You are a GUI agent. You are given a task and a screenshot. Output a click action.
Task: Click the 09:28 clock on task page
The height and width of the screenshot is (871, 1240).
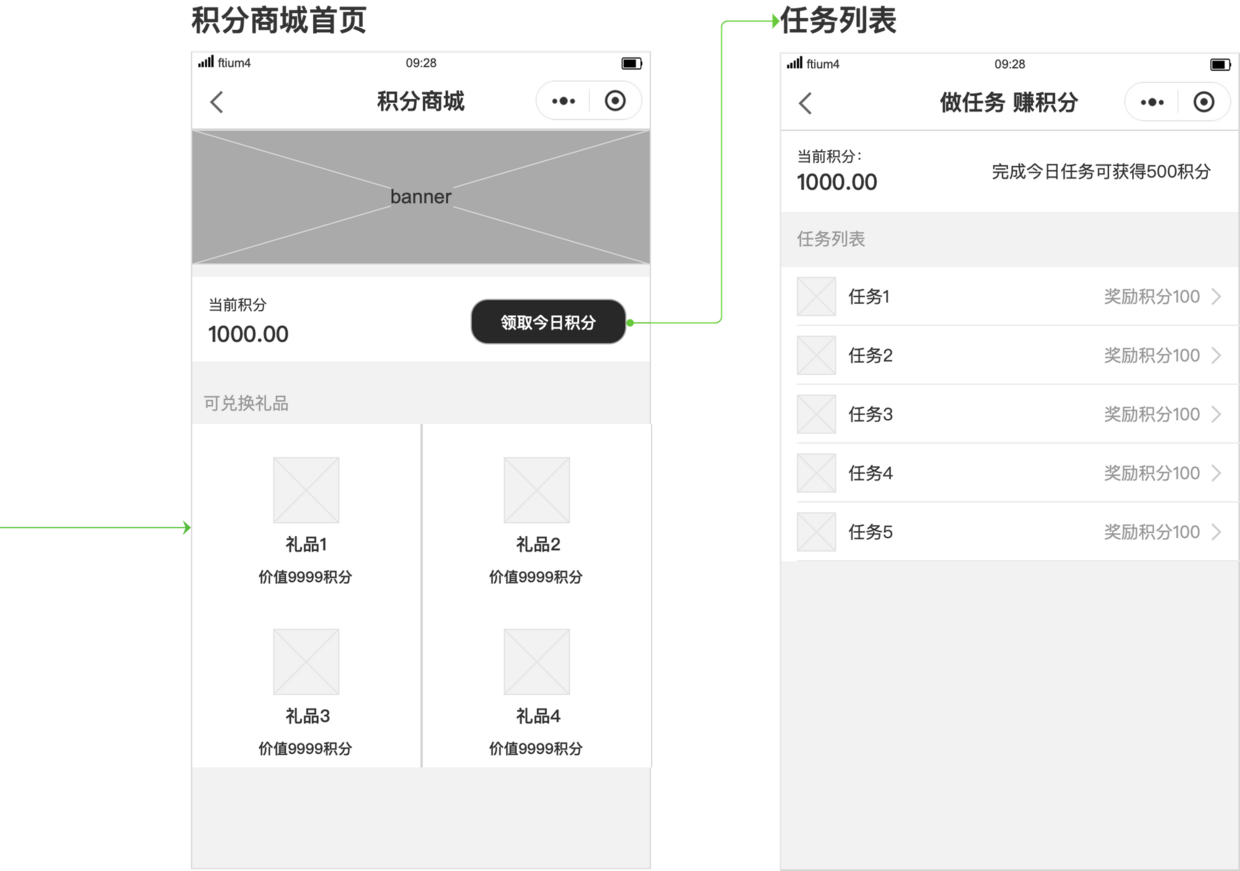tap(1010, 64)
